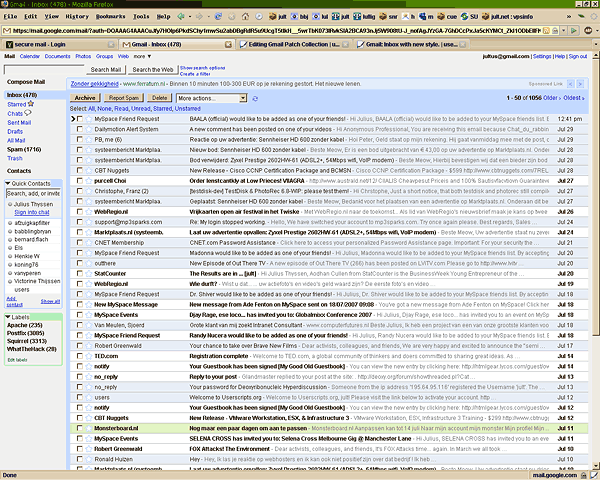This screenshot has width=600, height=480.
Task: Open the Tools menu
Action: click(x=141, y=16)
